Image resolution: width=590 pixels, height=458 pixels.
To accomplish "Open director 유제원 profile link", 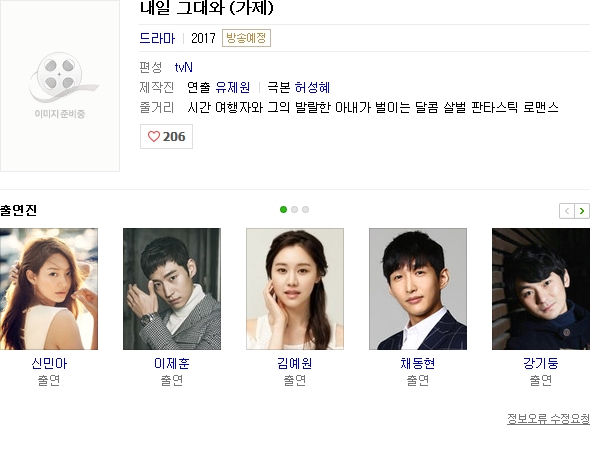I will coord(233,87).
